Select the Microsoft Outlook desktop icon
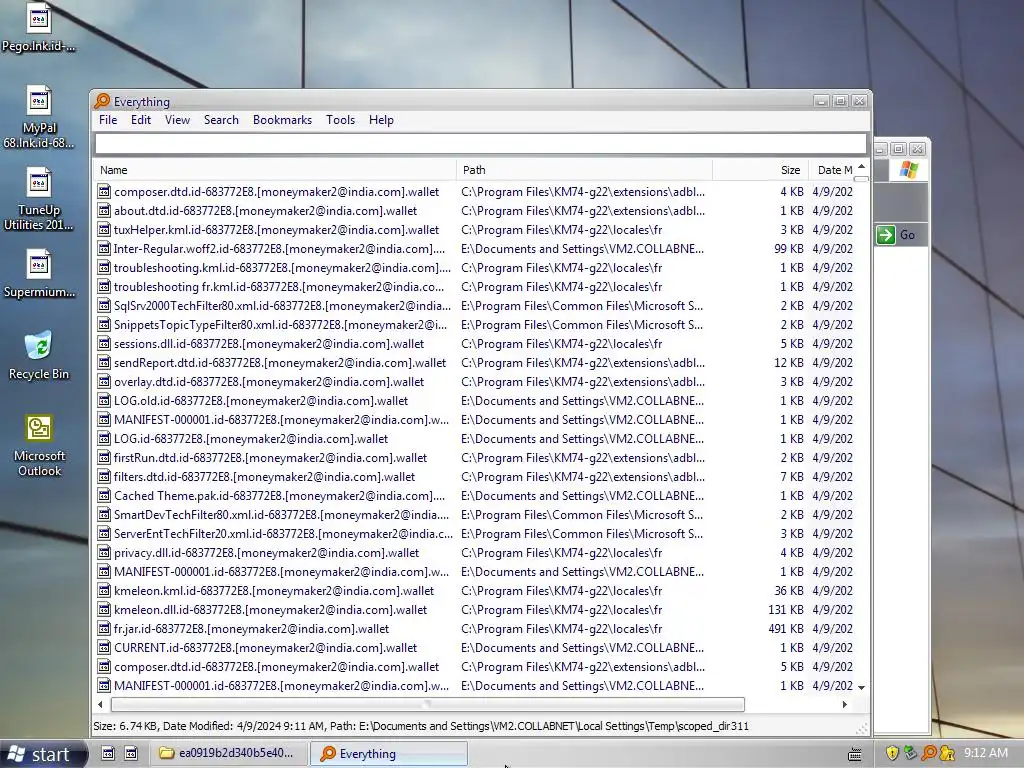Screen dimensions: 1024x768 point(39,445)
